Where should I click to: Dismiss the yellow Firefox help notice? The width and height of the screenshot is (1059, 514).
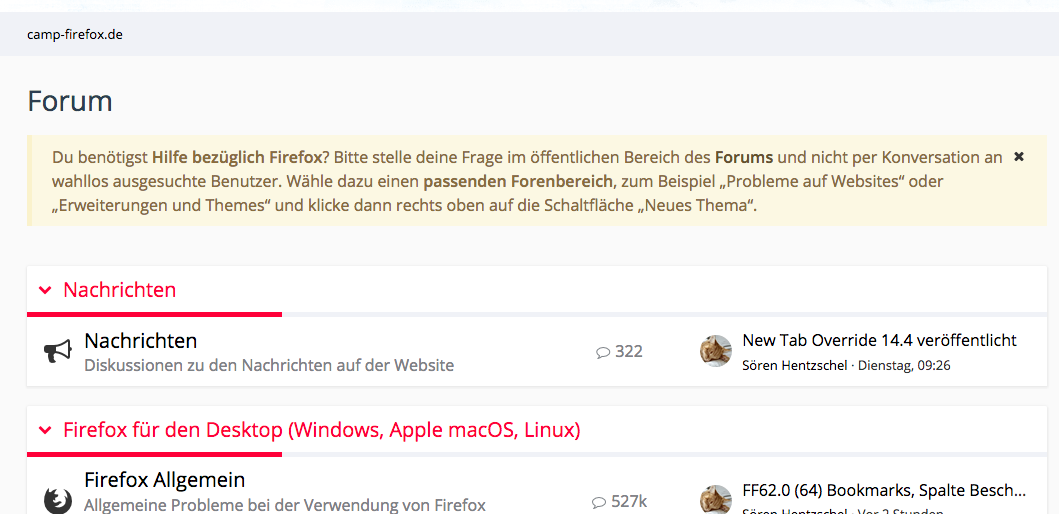1019,157
